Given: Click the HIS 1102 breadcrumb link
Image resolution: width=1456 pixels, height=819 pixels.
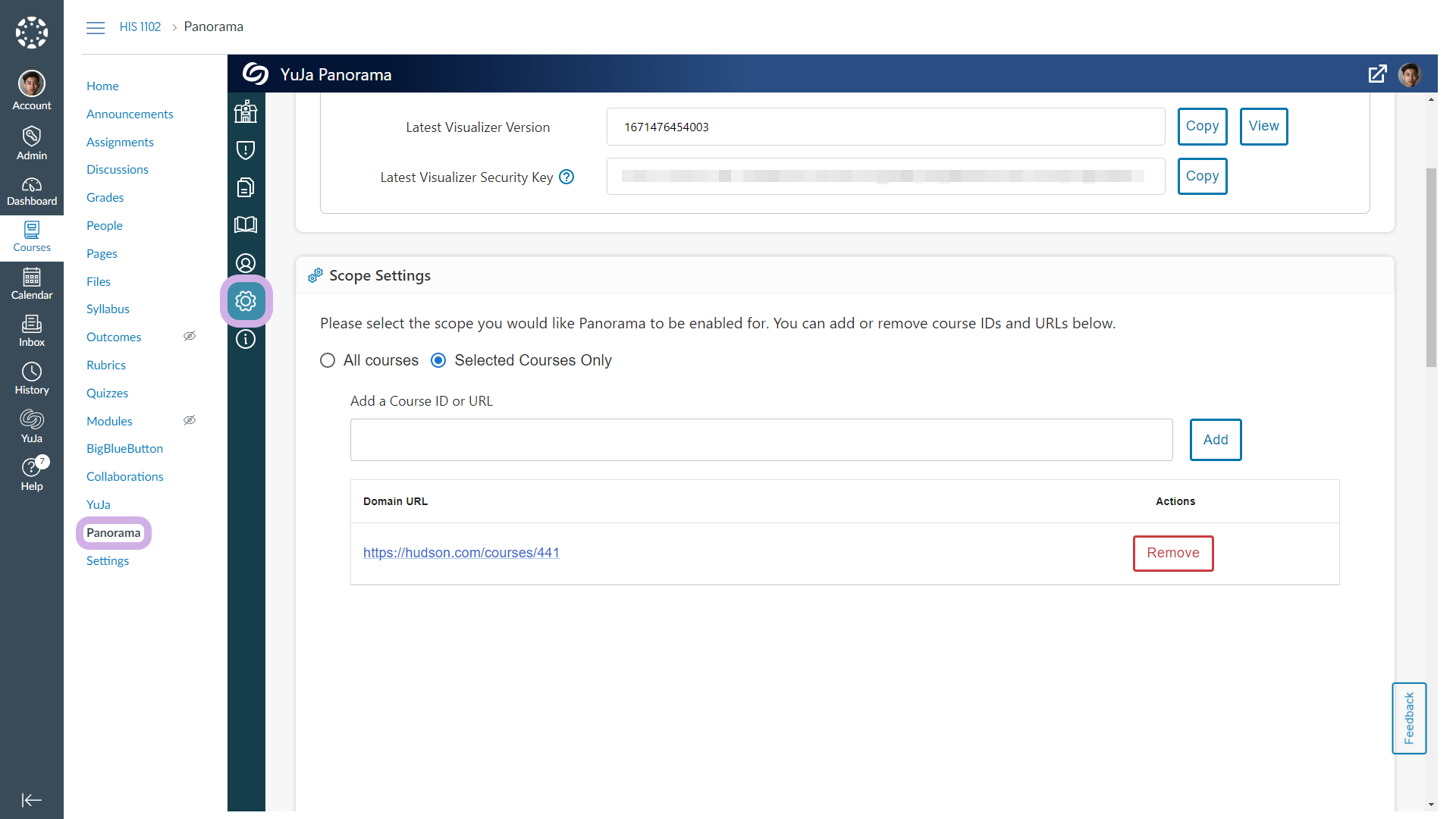Looking at the screenshot, I should tap(140, 27).
